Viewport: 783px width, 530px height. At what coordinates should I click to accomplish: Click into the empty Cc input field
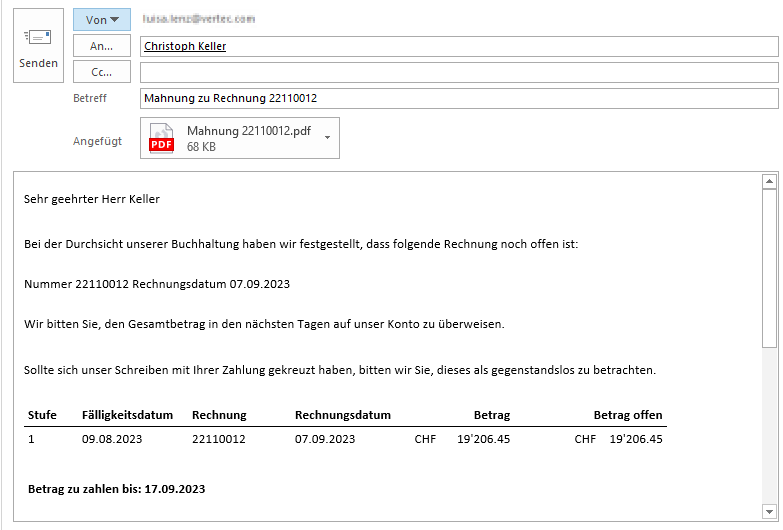pyautogui.click(x=458, y=72)
